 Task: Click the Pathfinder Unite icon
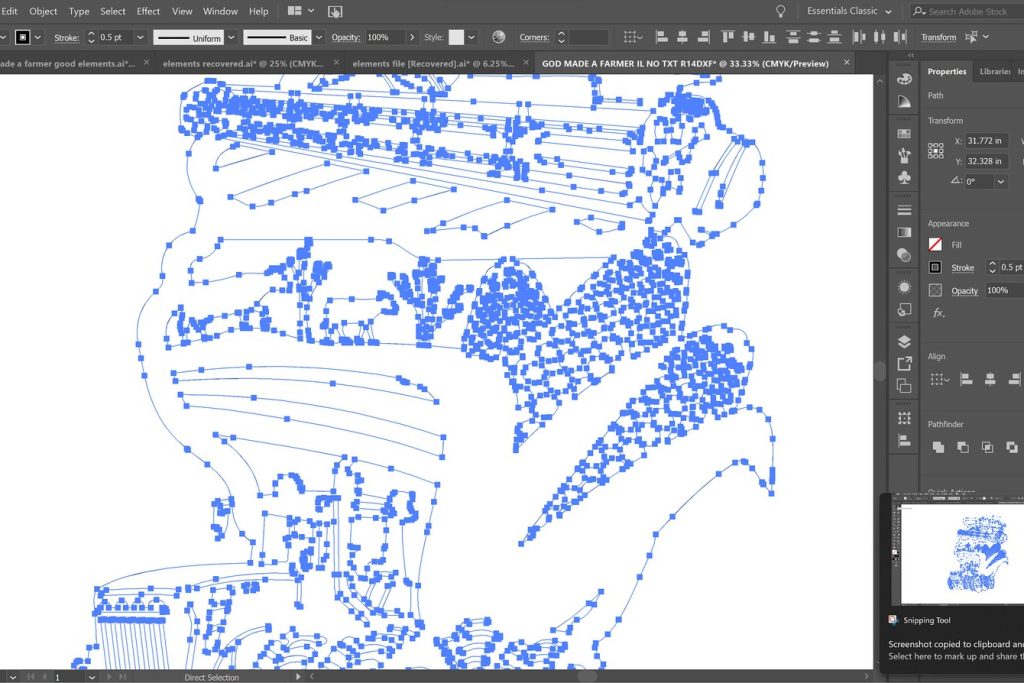tap(938, 447)
